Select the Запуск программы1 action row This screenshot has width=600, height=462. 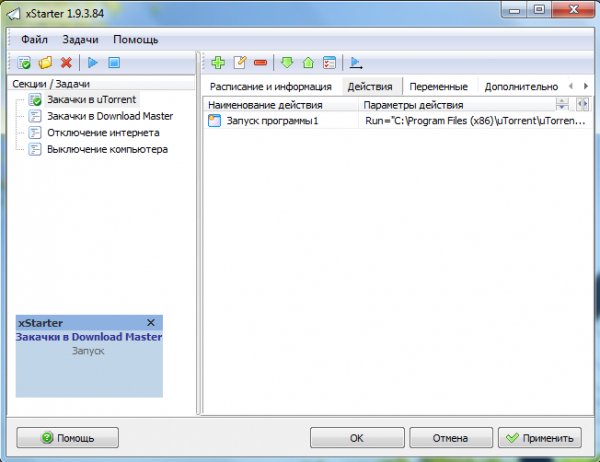click(397, 121)
